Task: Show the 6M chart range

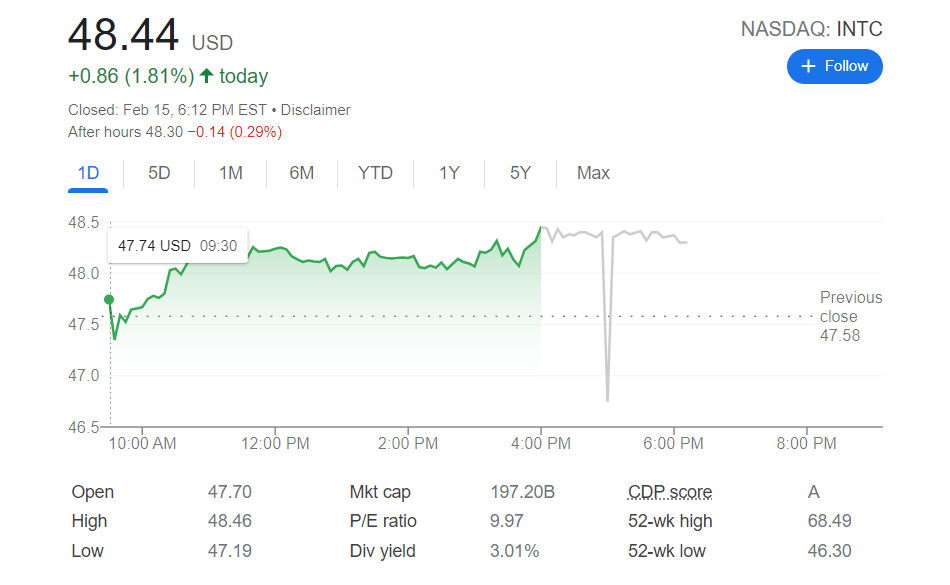Action: pos(301,173)
